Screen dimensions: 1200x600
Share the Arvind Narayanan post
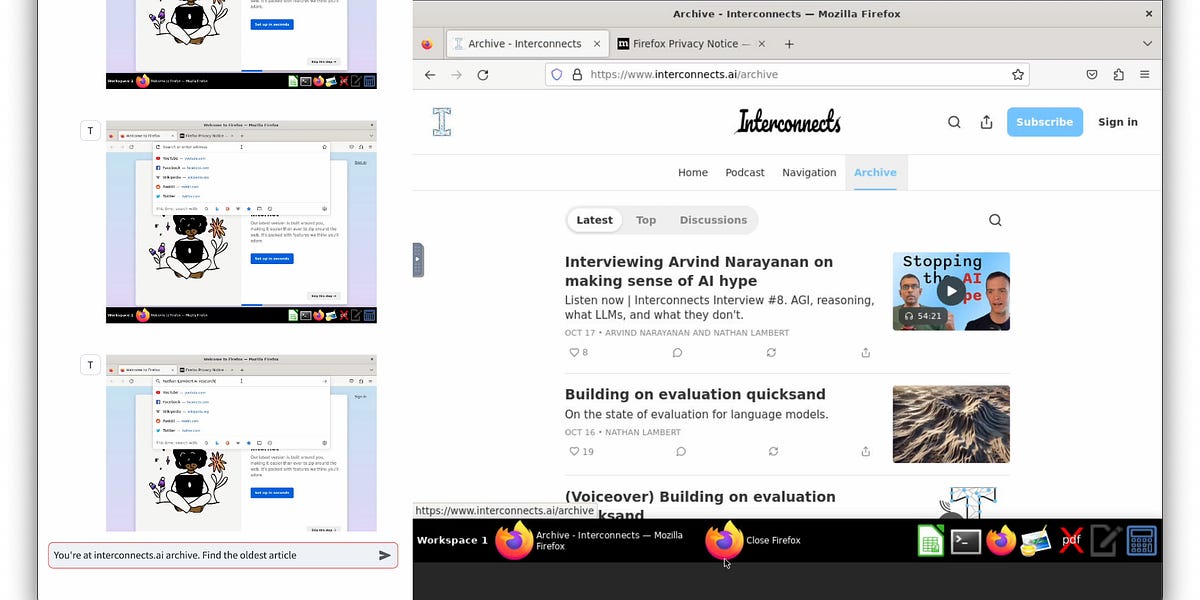(x=865, y=353)
